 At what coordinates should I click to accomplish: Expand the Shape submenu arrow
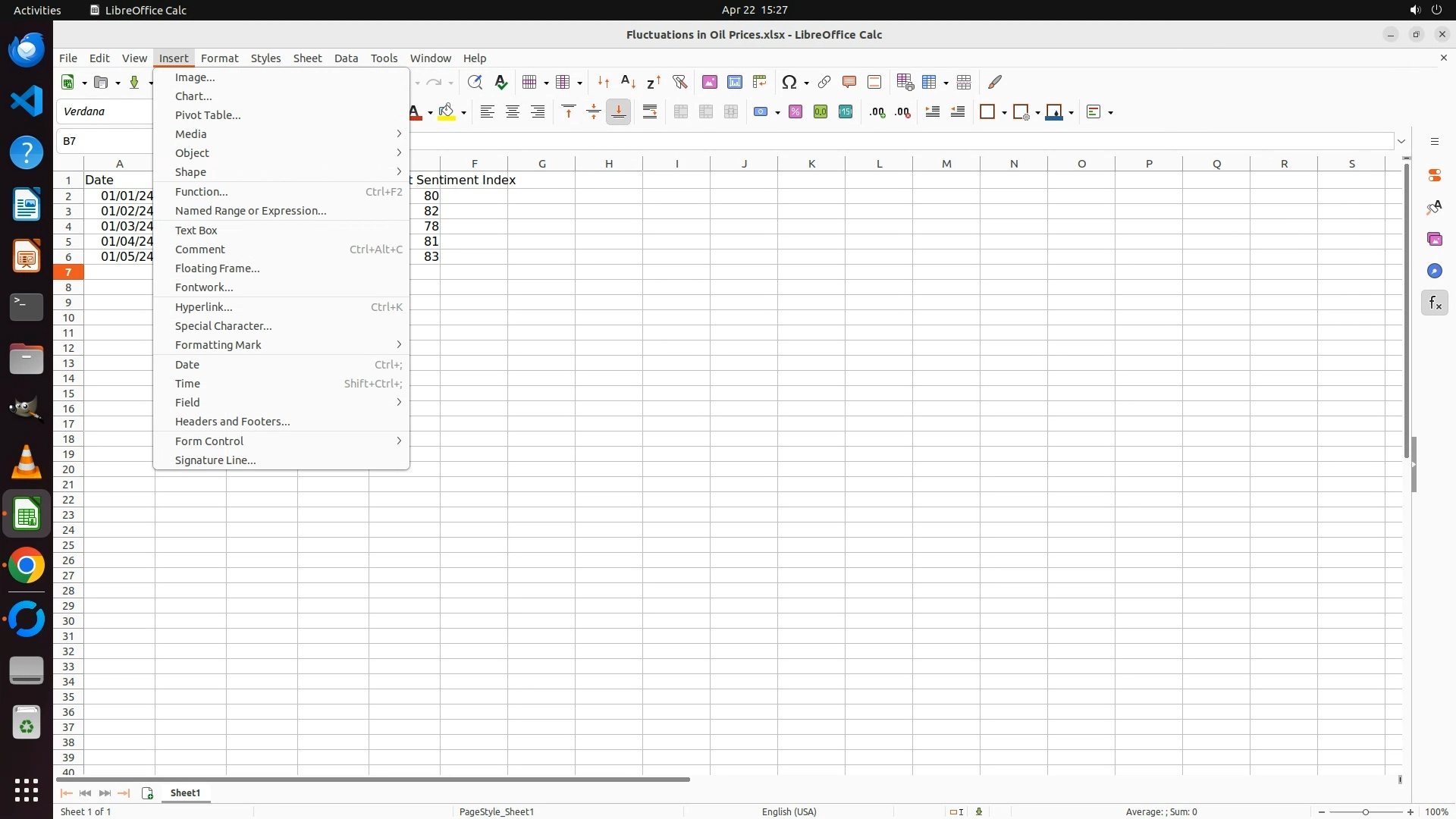tap(399, 172)
